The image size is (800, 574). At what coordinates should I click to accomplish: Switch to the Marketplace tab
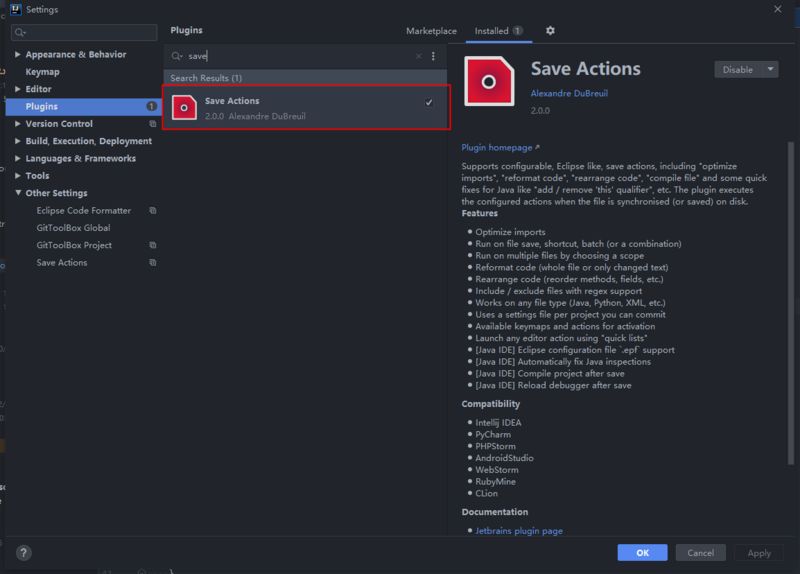click(x=431, y=31)
